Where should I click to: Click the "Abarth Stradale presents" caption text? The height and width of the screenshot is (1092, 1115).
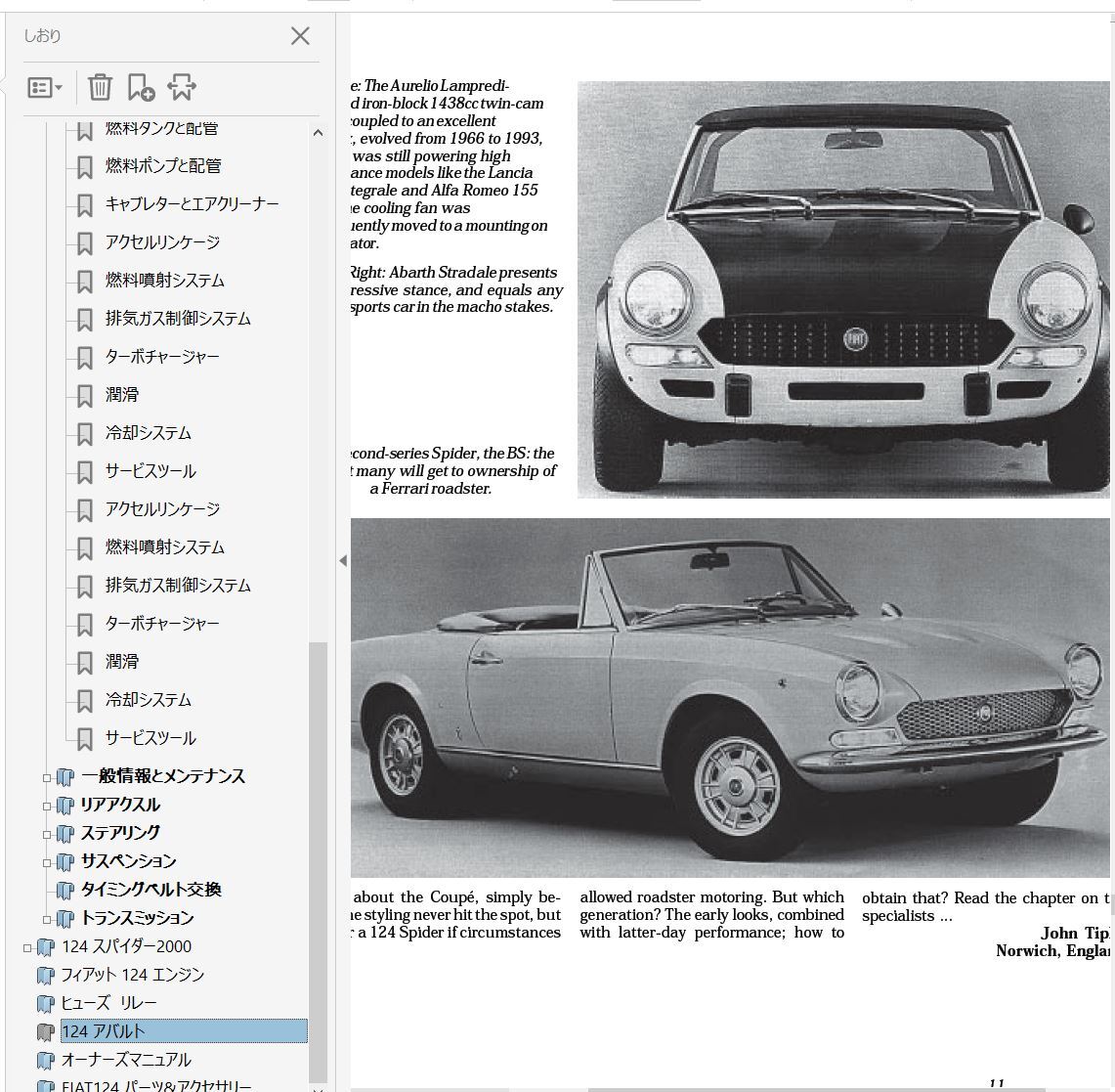[x=473, y=273]
